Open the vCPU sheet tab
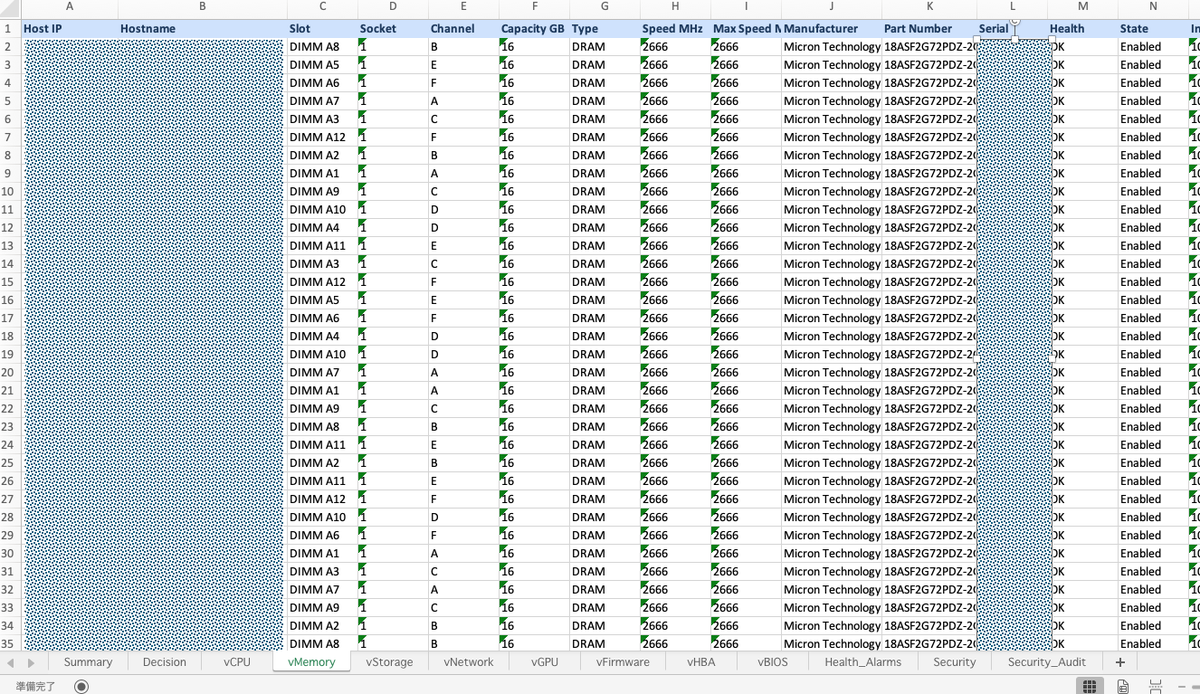The height and width of the screenshot is (694, 1200). (237, 662)
